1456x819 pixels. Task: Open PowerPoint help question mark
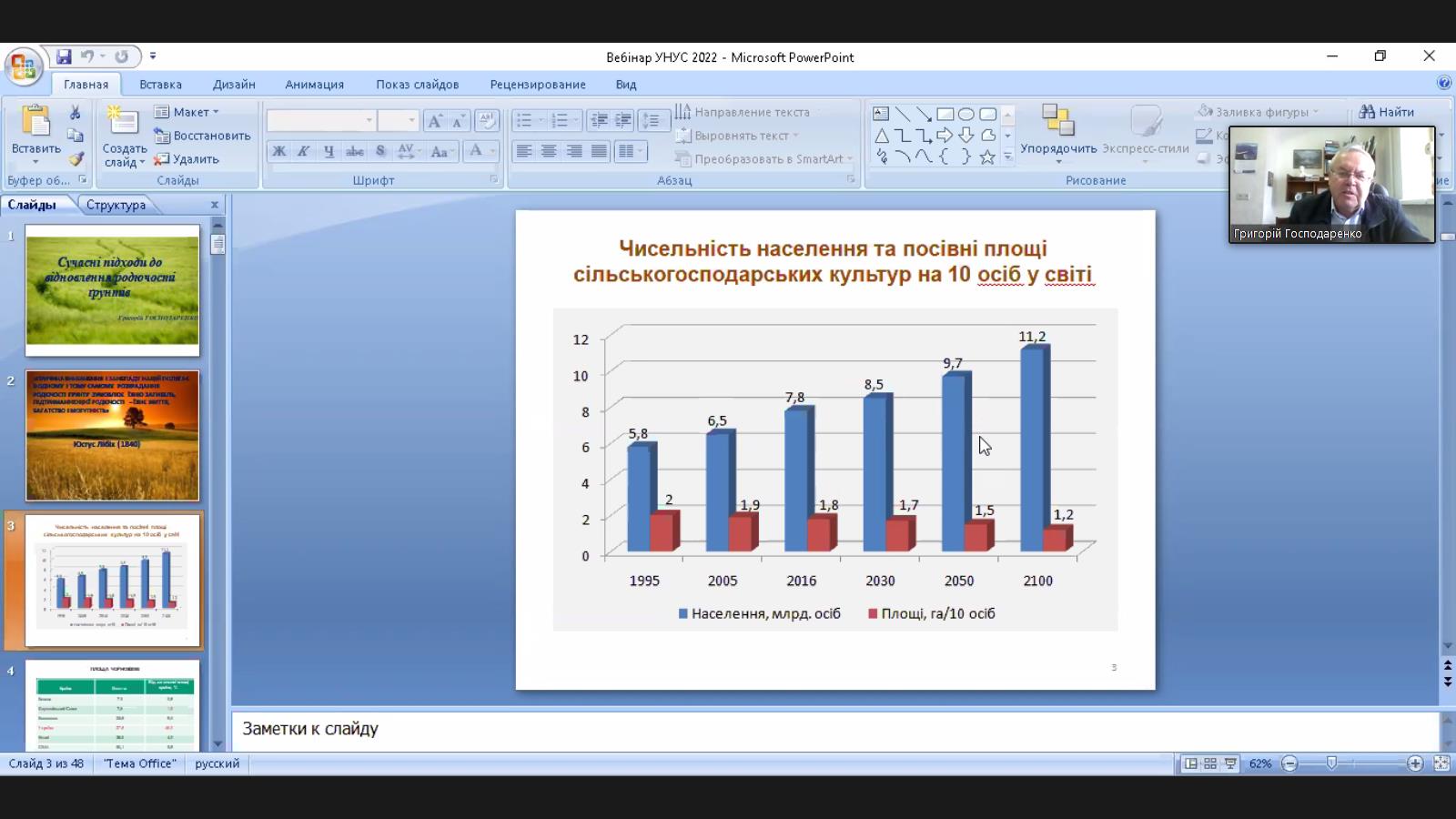click(x=1444, y=83)
